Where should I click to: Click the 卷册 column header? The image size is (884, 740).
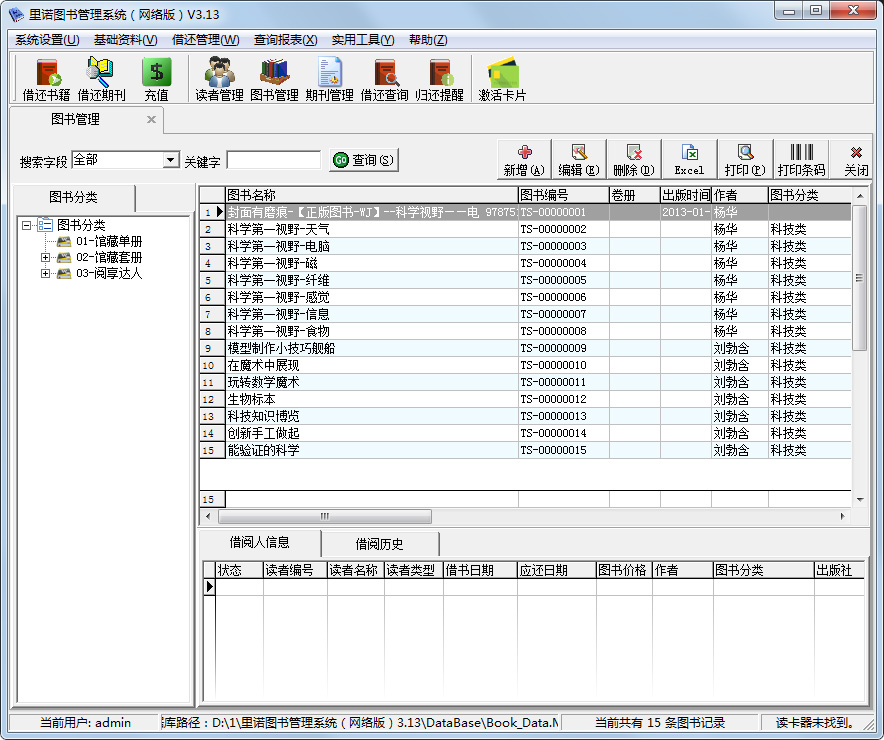(x=635, y=195)
